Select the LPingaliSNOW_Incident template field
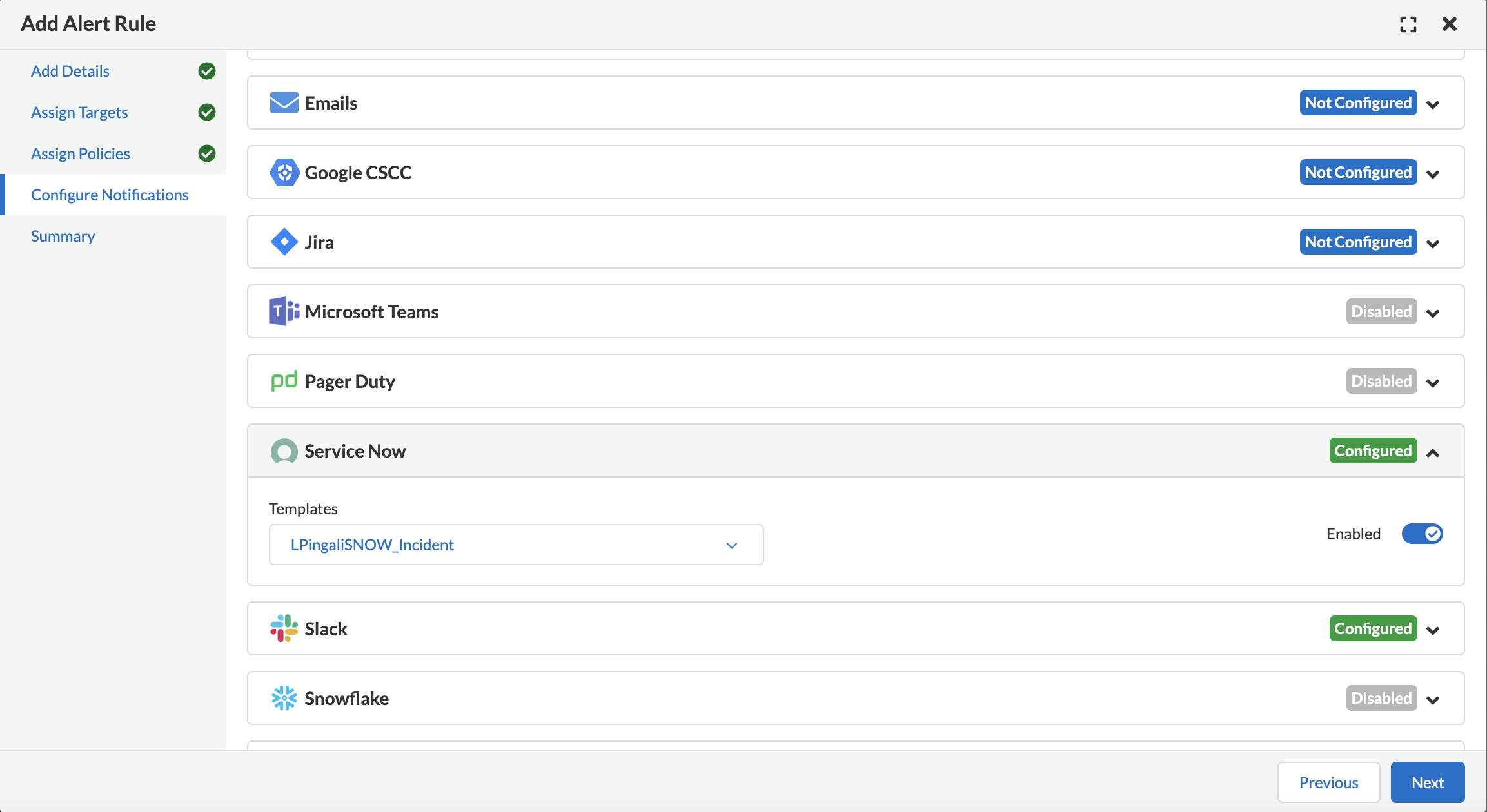 click(515, 544)
